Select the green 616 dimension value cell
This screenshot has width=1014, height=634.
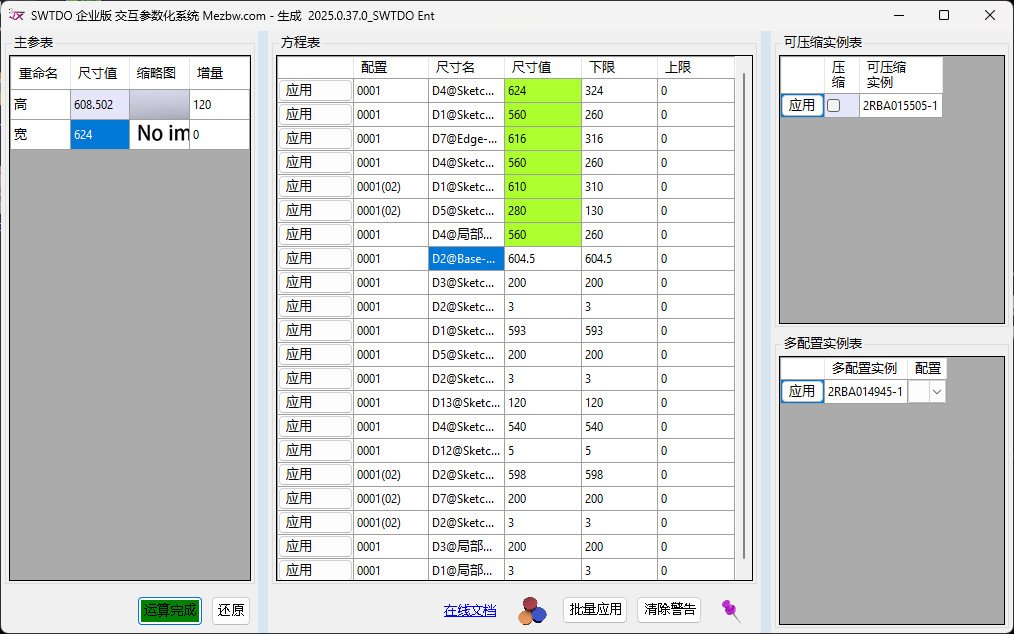coord(542,138)
